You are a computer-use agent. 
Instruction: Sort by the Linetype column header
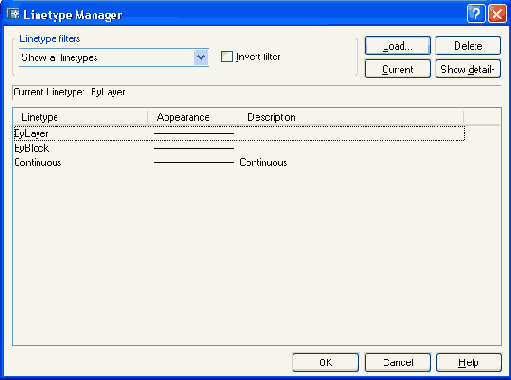[80, 117]
